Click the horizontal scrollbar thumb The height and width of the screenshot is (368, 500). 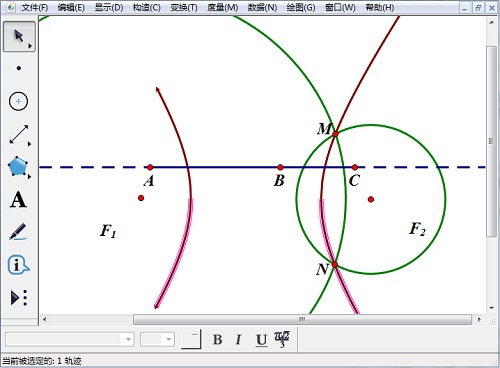pos(302,319)
